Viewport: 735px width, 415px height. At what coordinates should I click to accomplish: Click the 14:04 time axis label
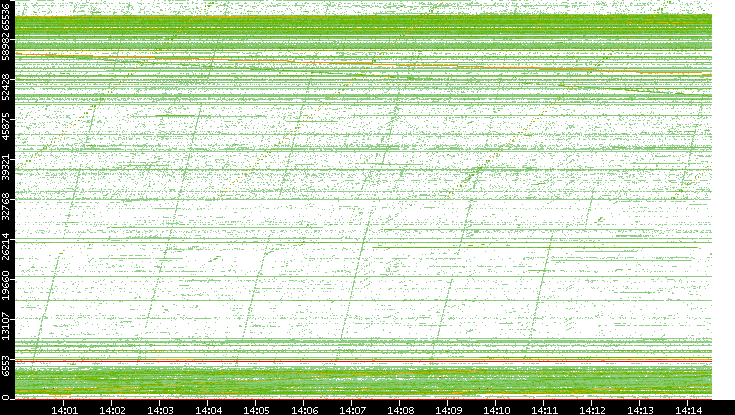[209, 410]
